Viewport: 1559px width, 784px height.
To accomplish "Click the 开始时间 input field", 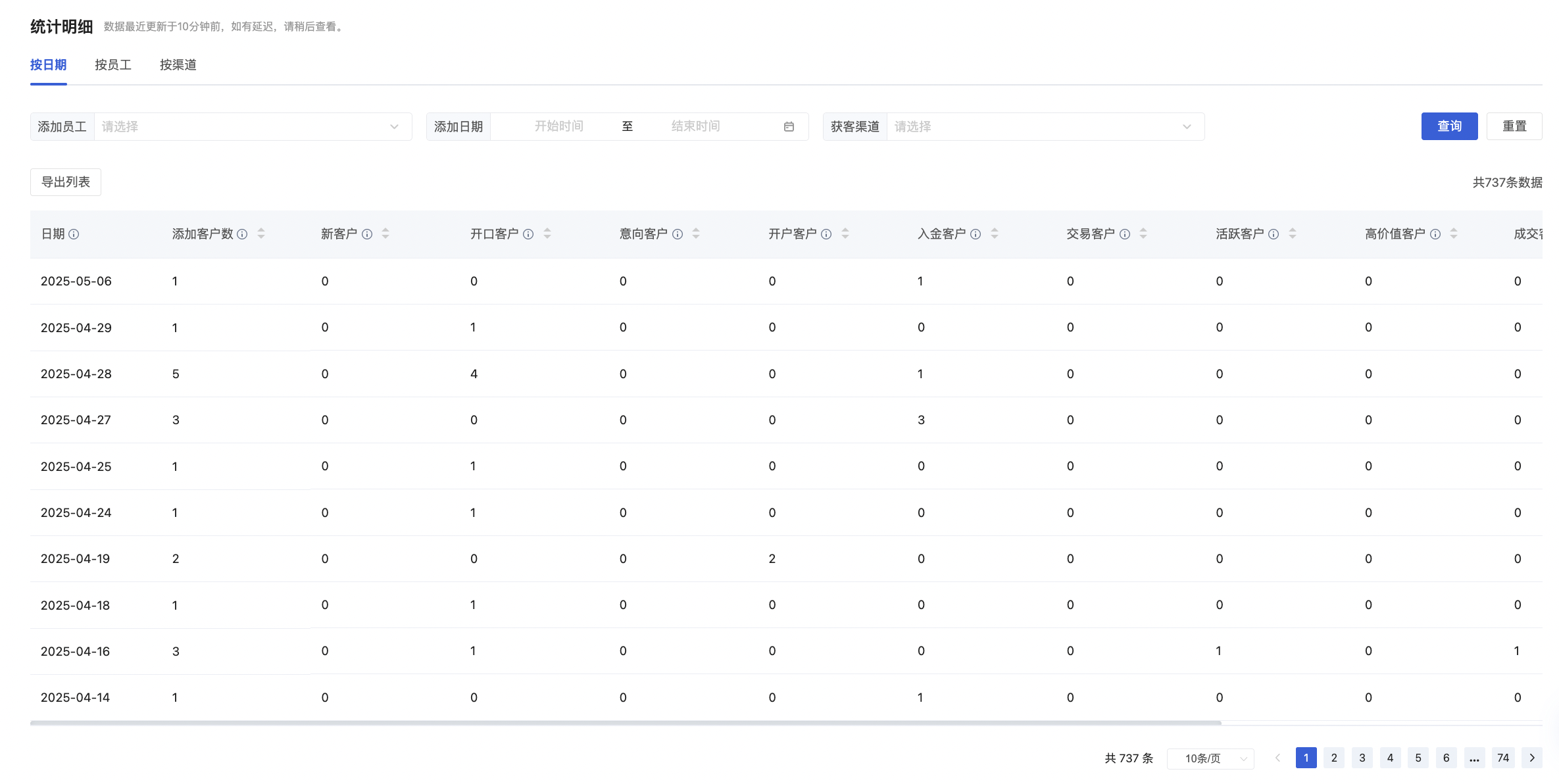I will point(558,126).
